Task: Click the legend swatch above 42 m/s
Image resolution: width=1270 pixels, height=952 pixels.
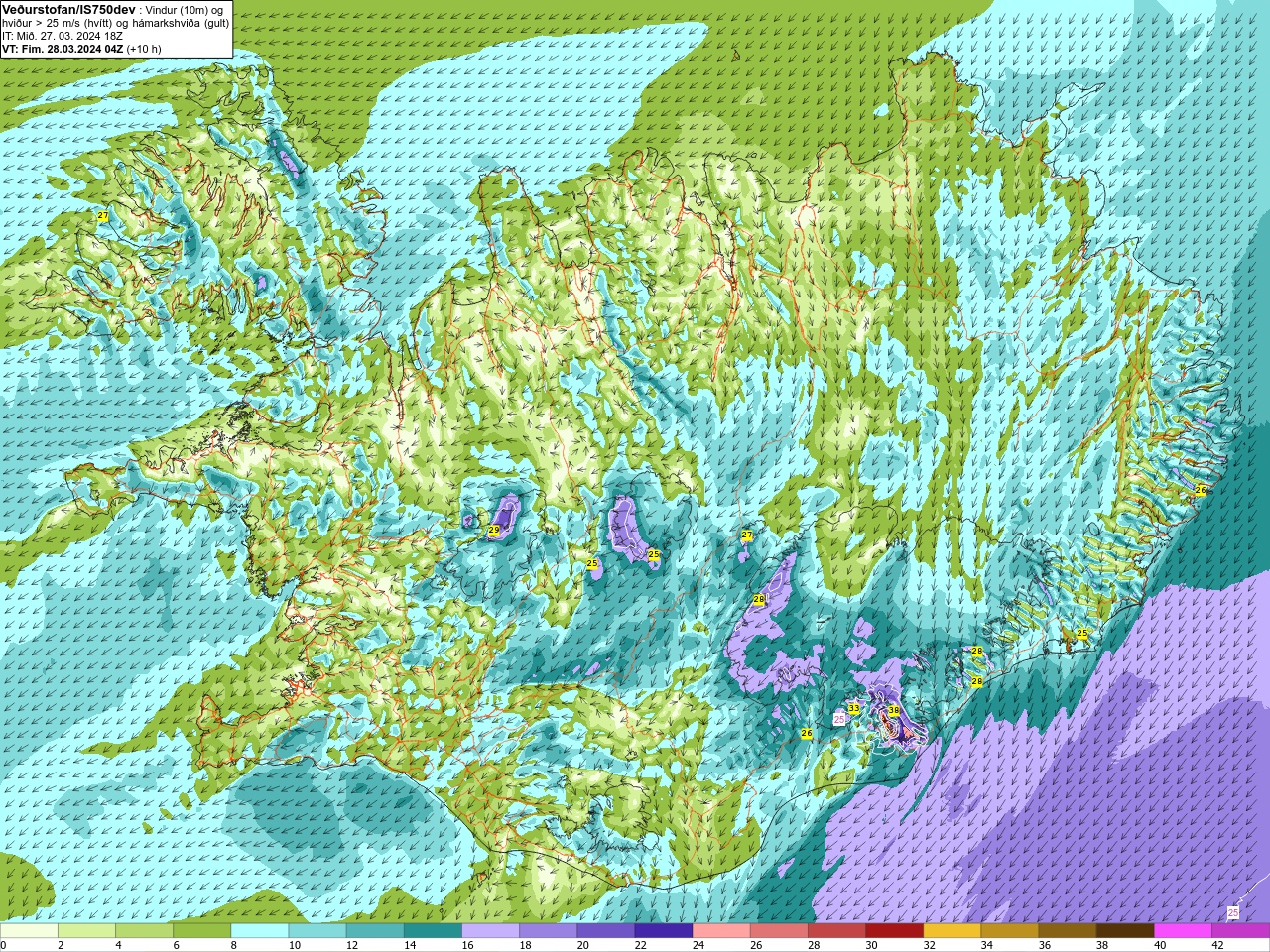Action: 1240,931
